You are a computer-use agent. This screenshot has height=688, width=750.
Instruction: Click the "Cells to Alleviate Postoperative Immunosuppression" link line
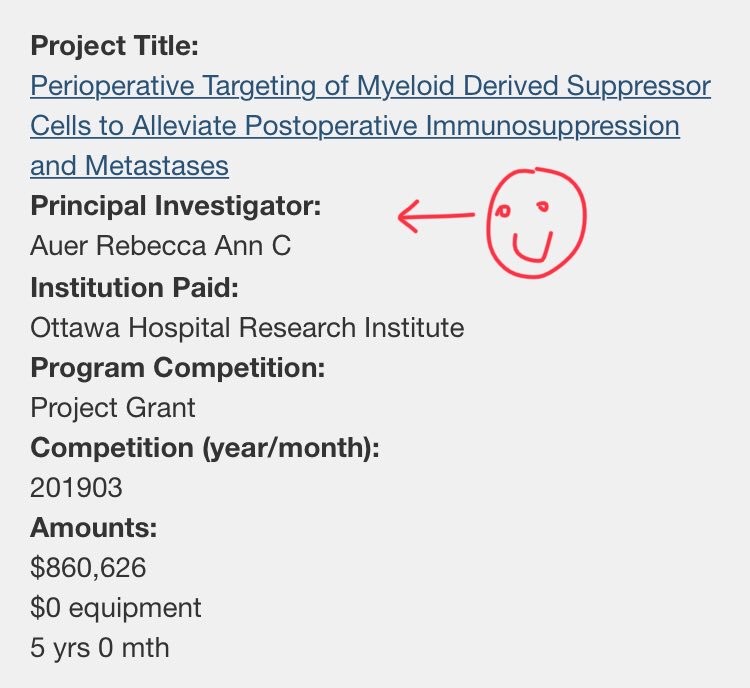click(x=354, y=126)
